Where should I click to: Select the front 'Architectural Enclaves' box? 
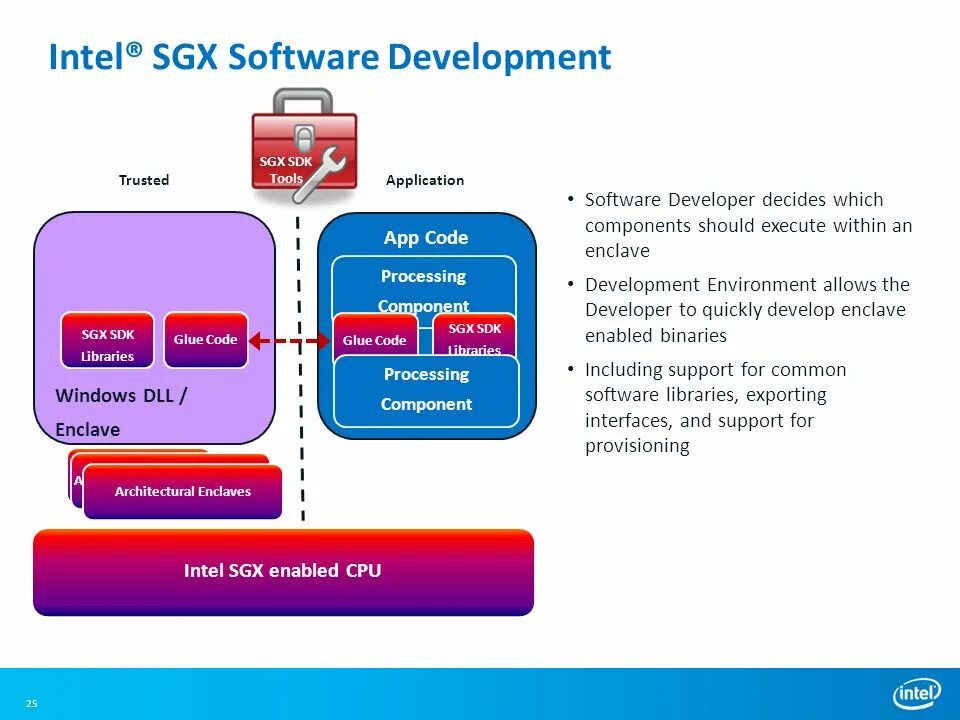(182, 492)
